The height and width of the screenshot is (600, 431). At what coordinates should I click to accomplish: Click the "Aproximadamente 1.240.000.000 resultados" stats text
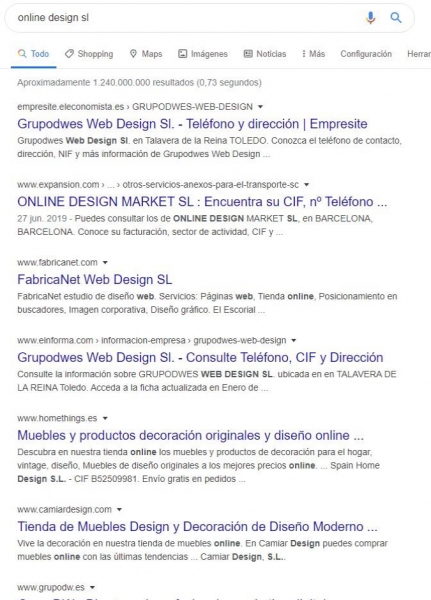point(139,83)
